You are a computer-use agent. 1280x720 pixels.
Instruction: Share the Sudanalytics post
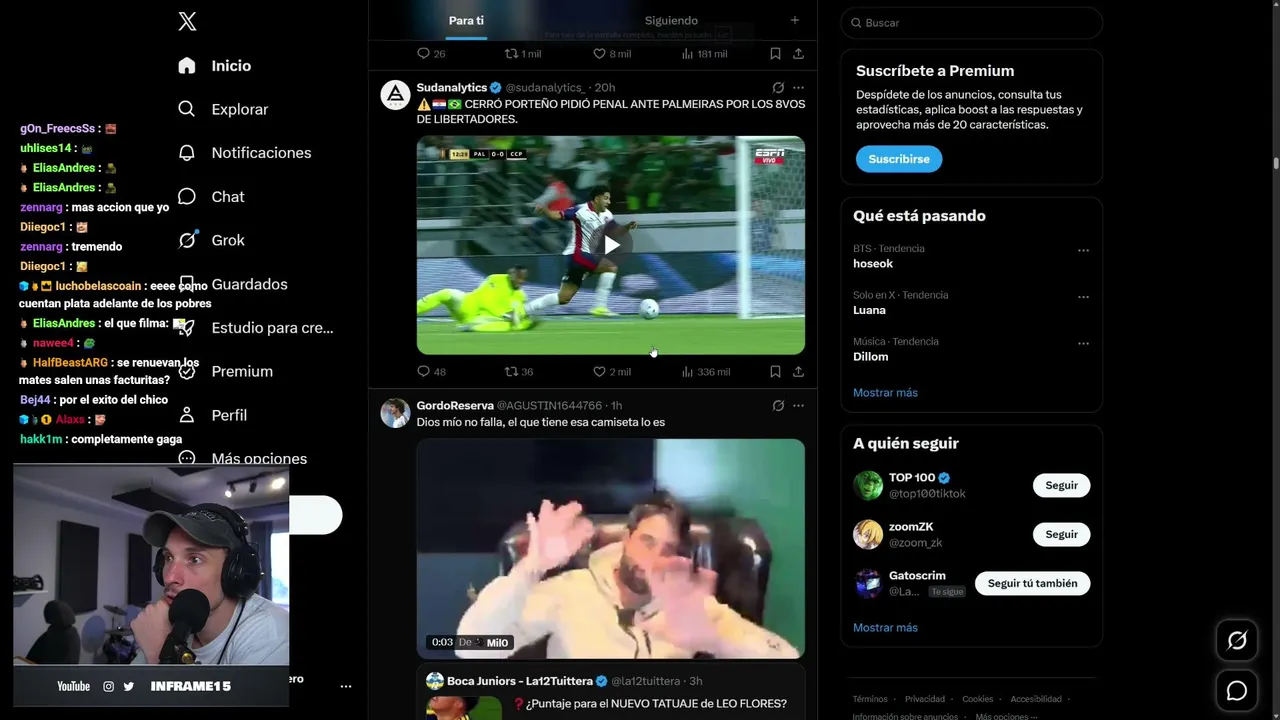[x=798, y=372]
